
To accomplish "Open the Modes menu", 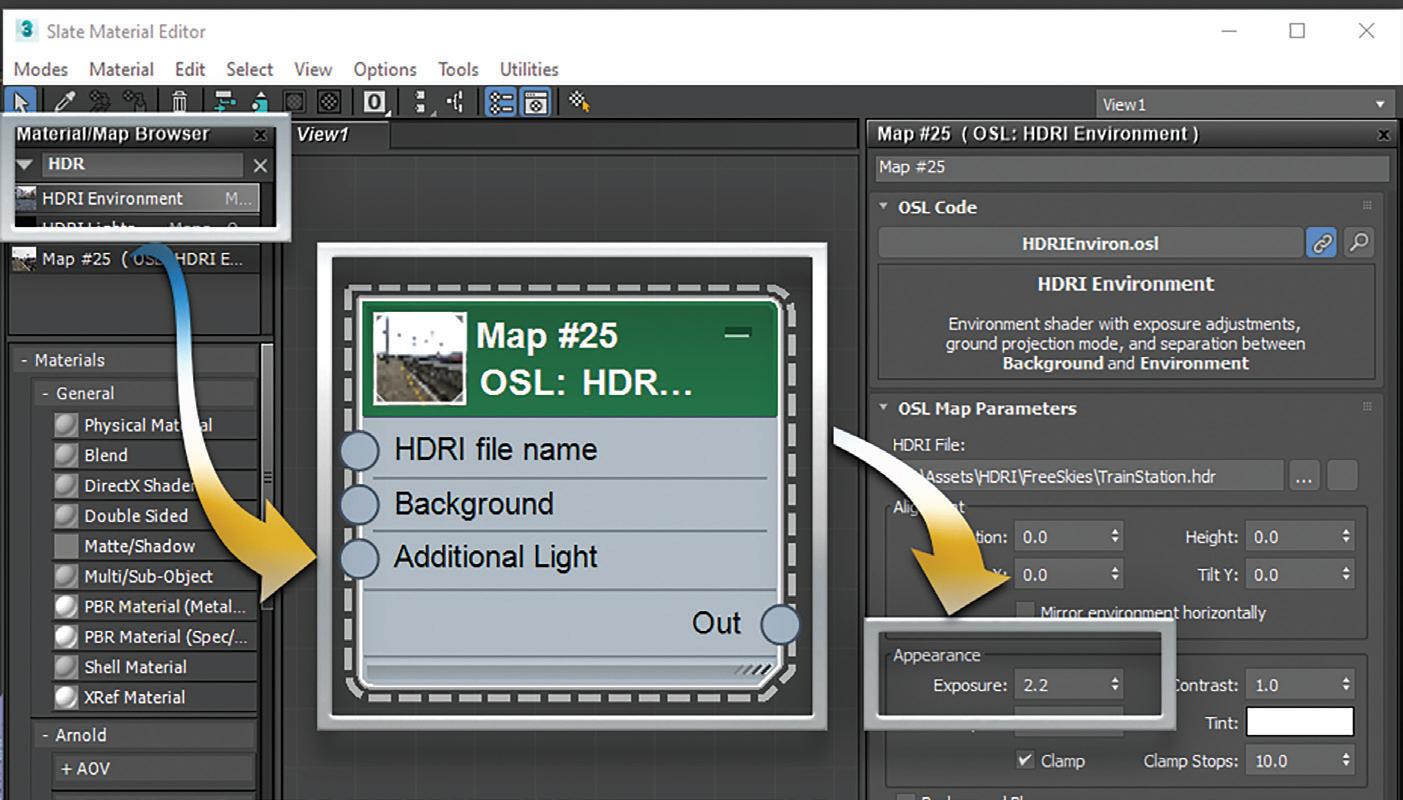I will (41, 69).
